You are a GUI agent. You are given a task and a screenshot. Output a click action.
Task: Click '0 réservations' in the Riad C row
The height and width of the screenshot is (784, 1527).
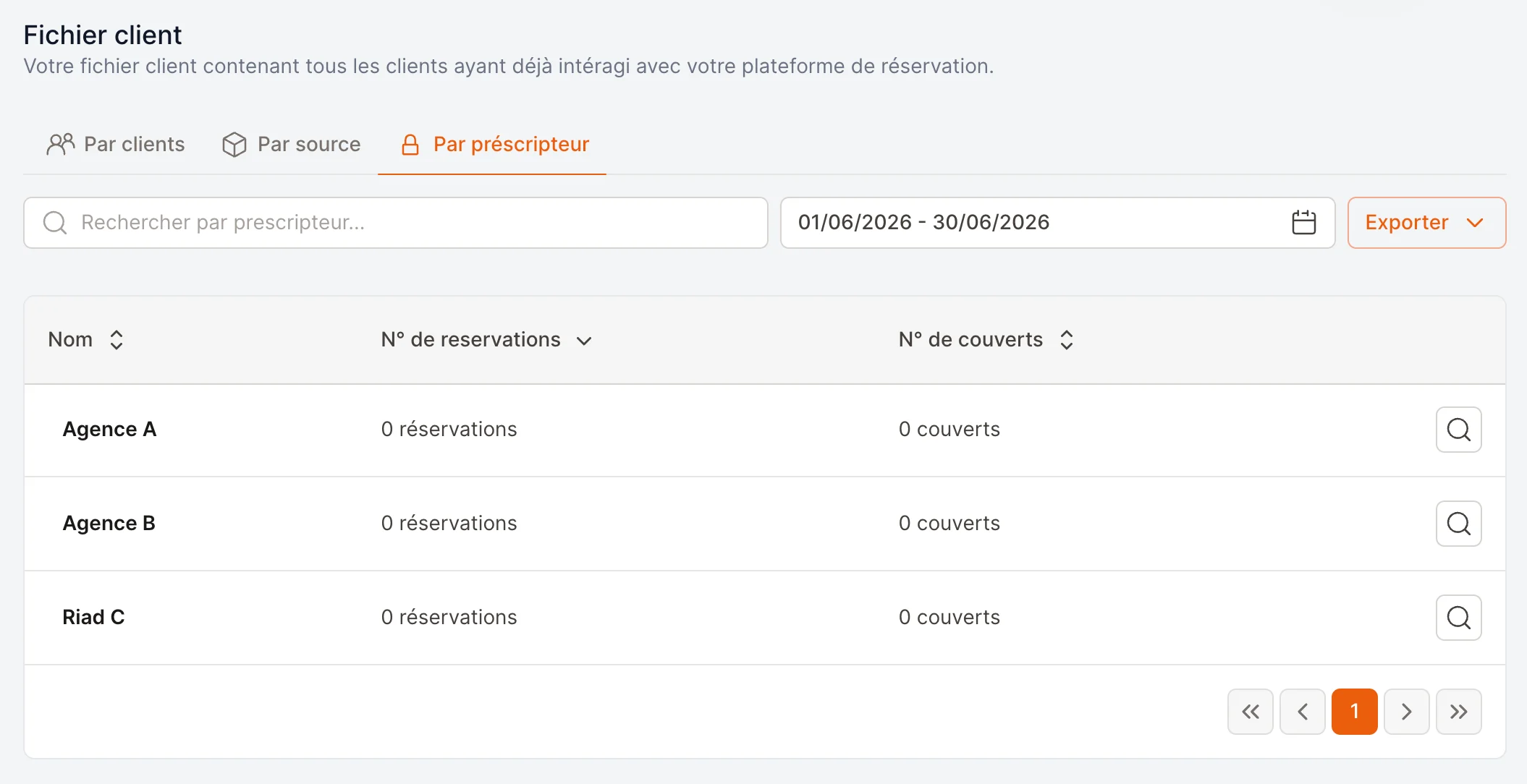[449, 618]
